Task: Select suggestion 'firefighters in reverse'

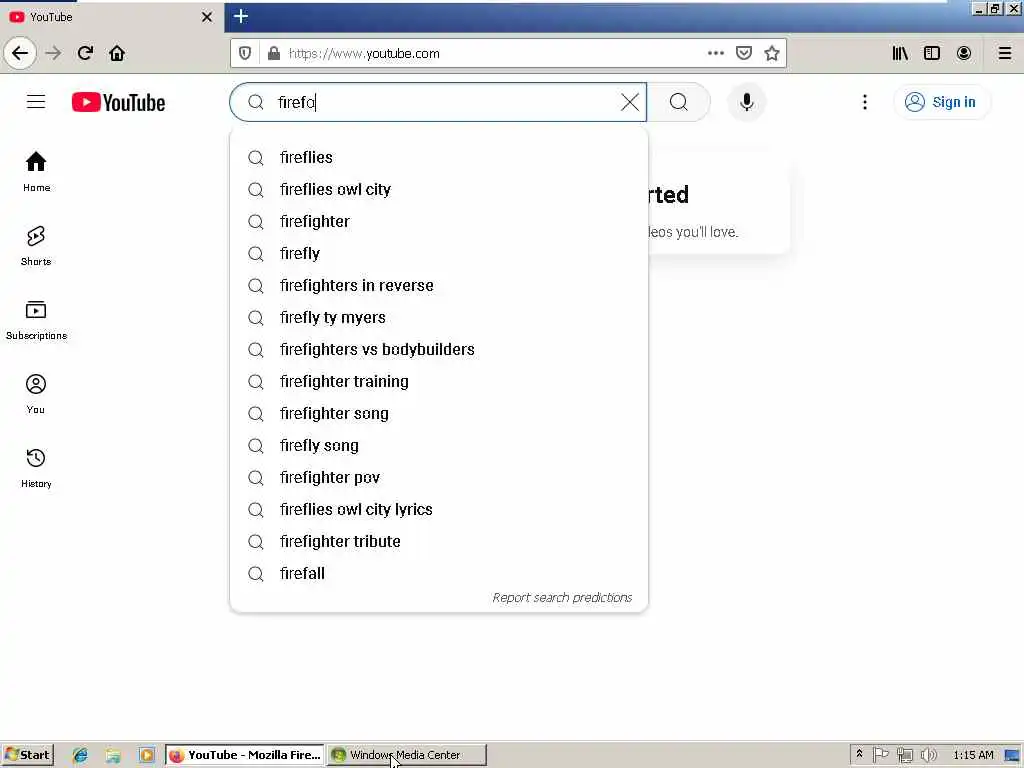Action: (439, 285)
